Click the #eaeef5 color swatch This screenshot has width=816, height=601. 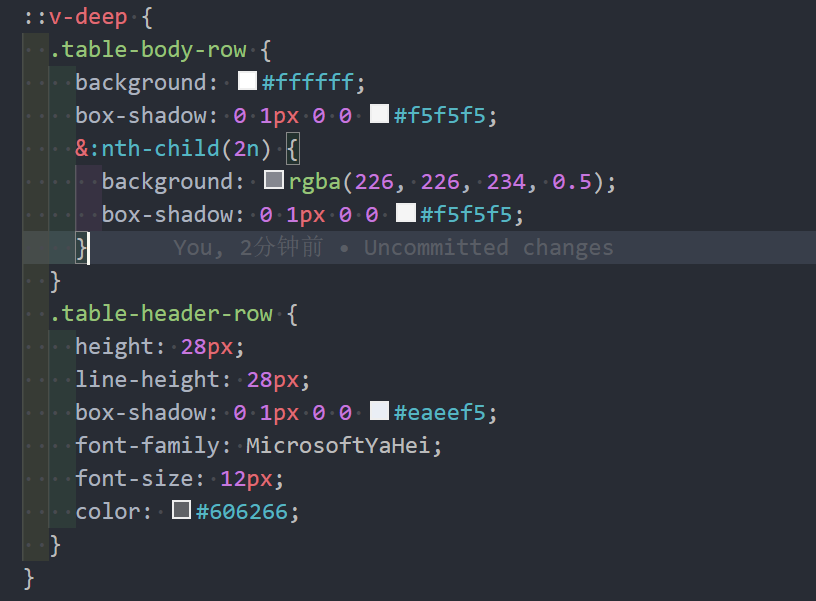click(x=378, y=411)
